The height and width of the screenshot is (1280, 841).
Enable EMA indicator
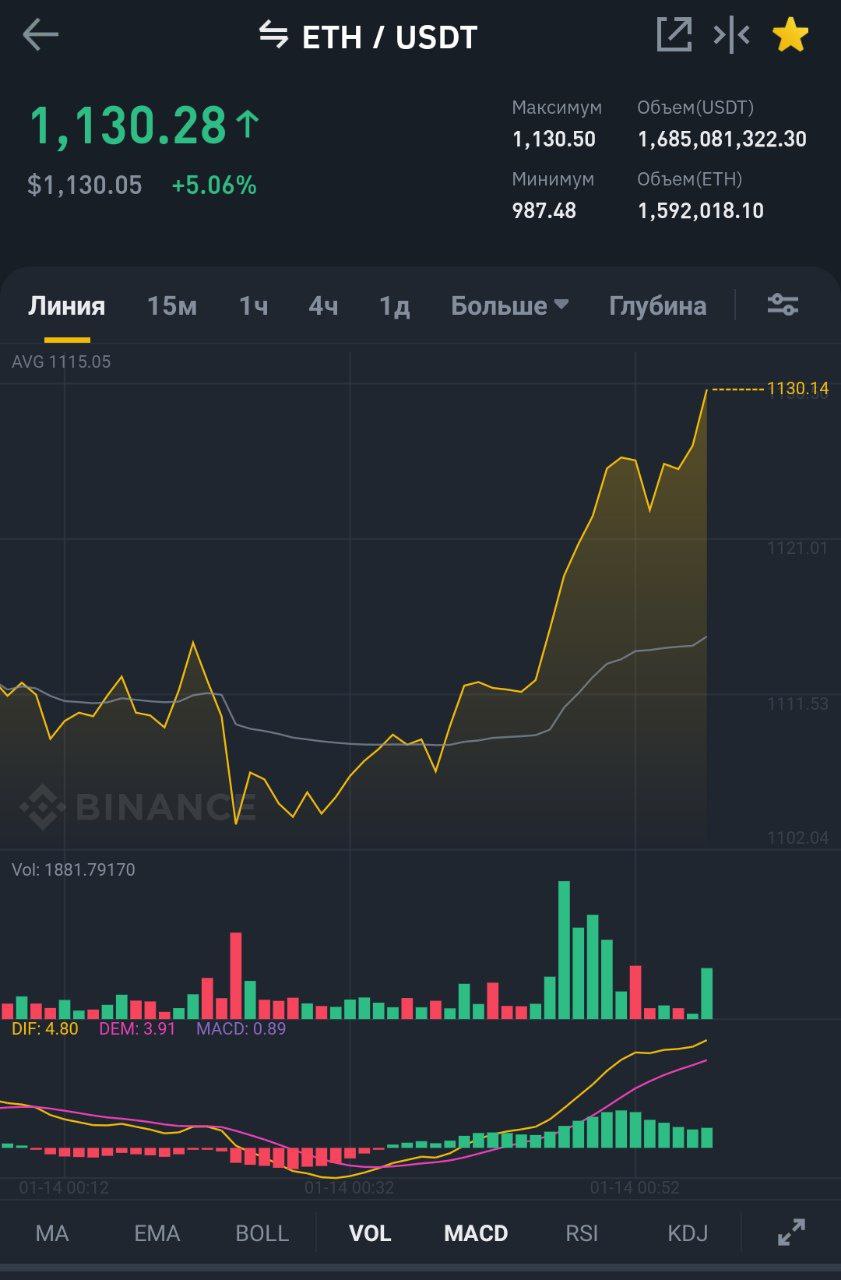click(157, 1233)
